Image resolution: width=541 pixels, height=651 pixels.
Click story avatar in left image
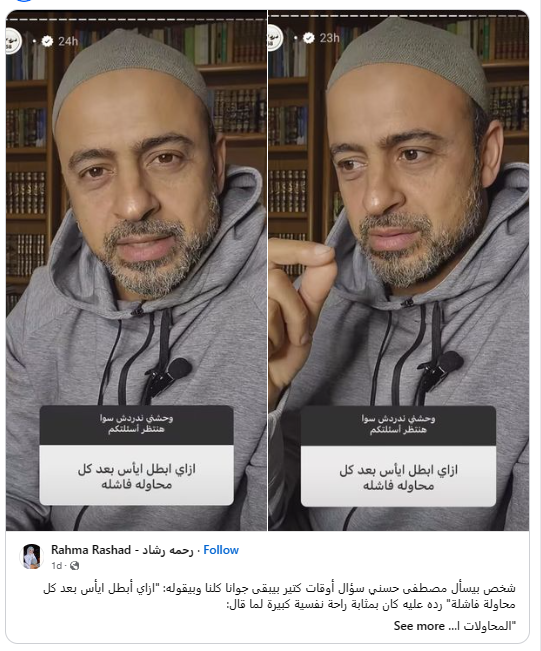tap(12, 40)
